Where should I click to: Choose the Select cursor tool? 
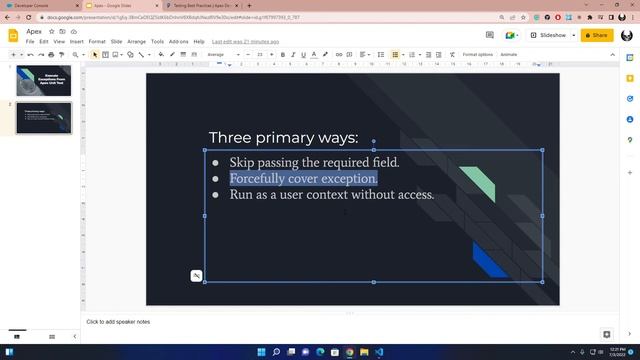pos(95,54)
